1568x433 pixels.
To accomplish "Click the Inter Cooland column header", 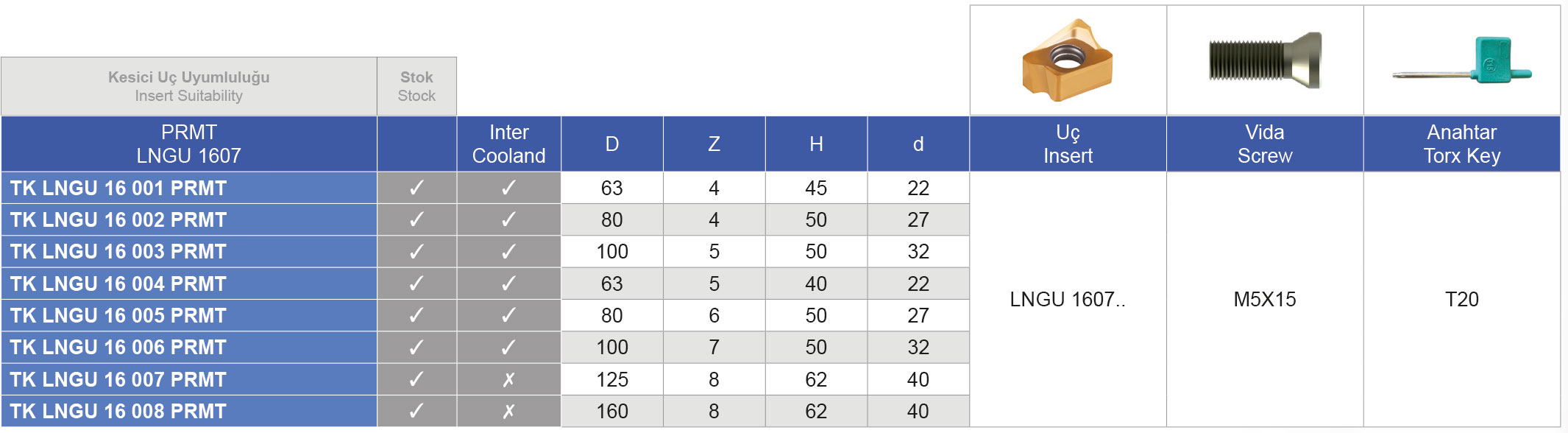I will coord(508,144).
